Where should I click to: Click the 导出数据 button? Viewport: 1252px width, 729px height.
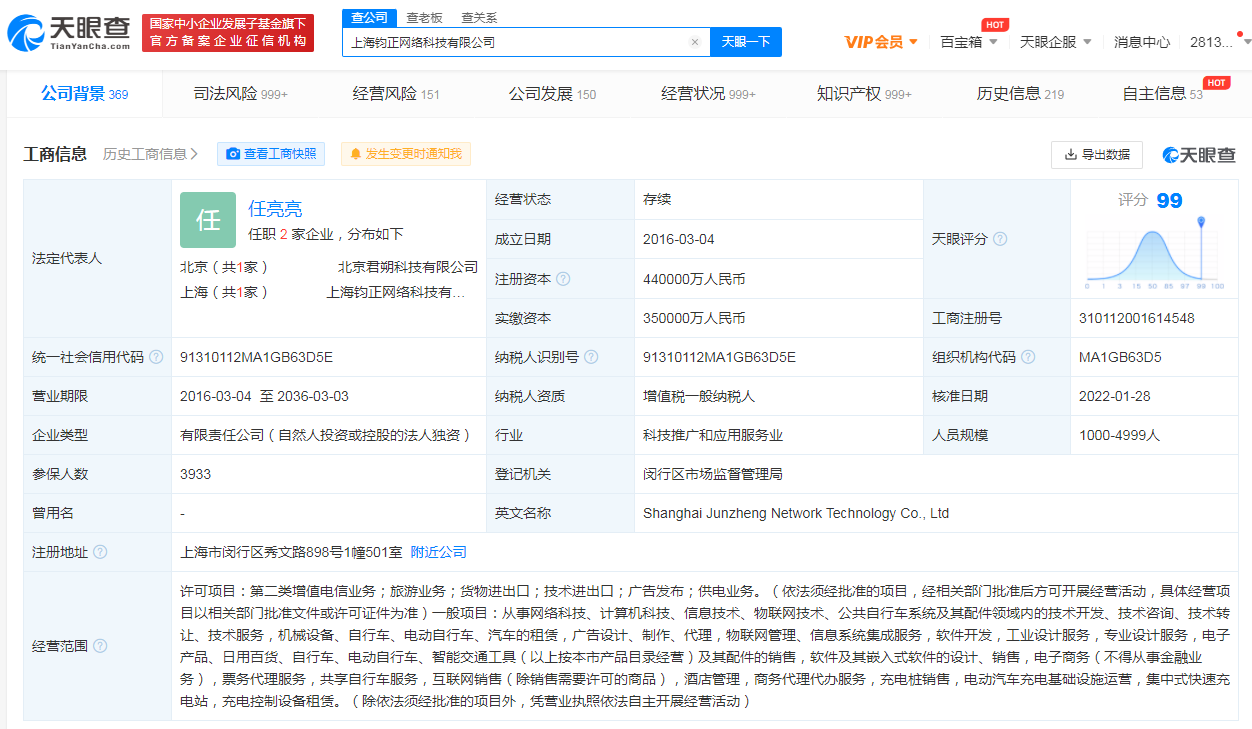tap(1097, 155)
